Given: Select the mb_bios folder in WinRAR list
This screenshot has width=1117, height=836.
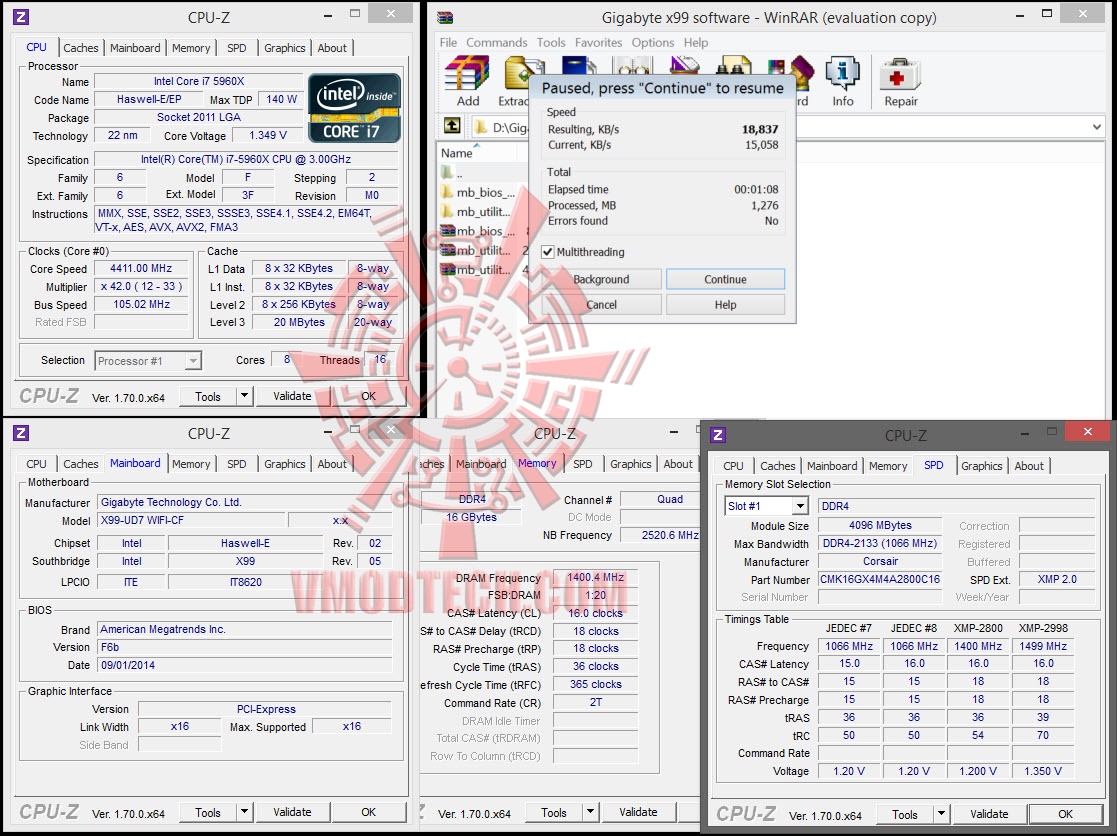Looking at the screenshot, I should click(476, 192).
